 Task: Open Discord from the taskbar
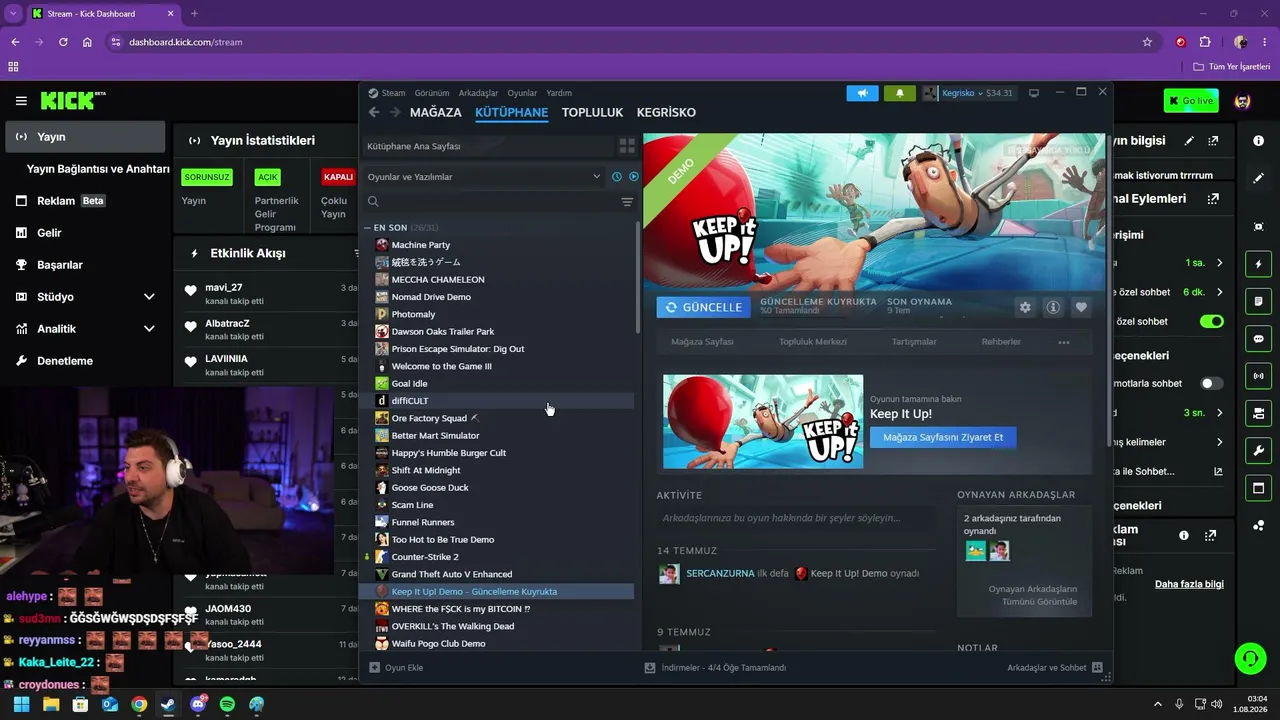[x=198, y=704]
